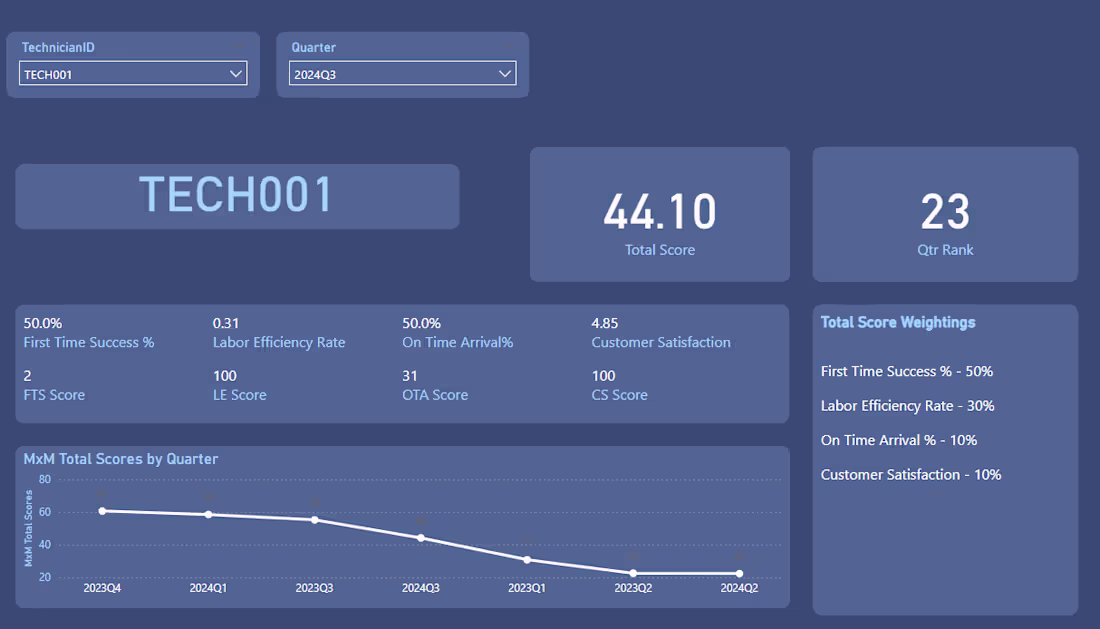Select the lowest point at 2024Q2
1100x629 pixels.
pos(738,574)
